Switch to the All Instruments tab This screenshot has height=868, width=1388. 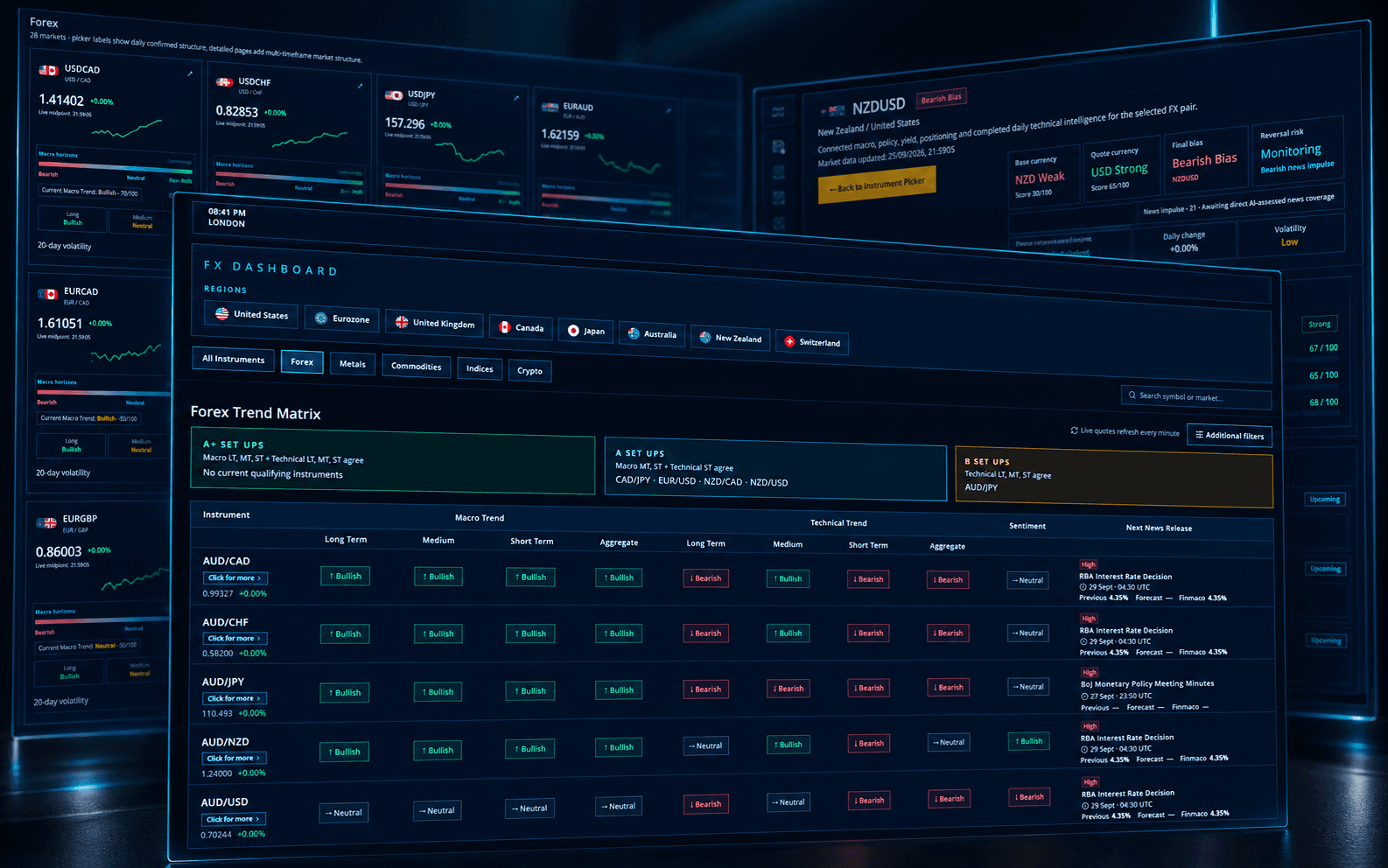(x=233, y=359)
